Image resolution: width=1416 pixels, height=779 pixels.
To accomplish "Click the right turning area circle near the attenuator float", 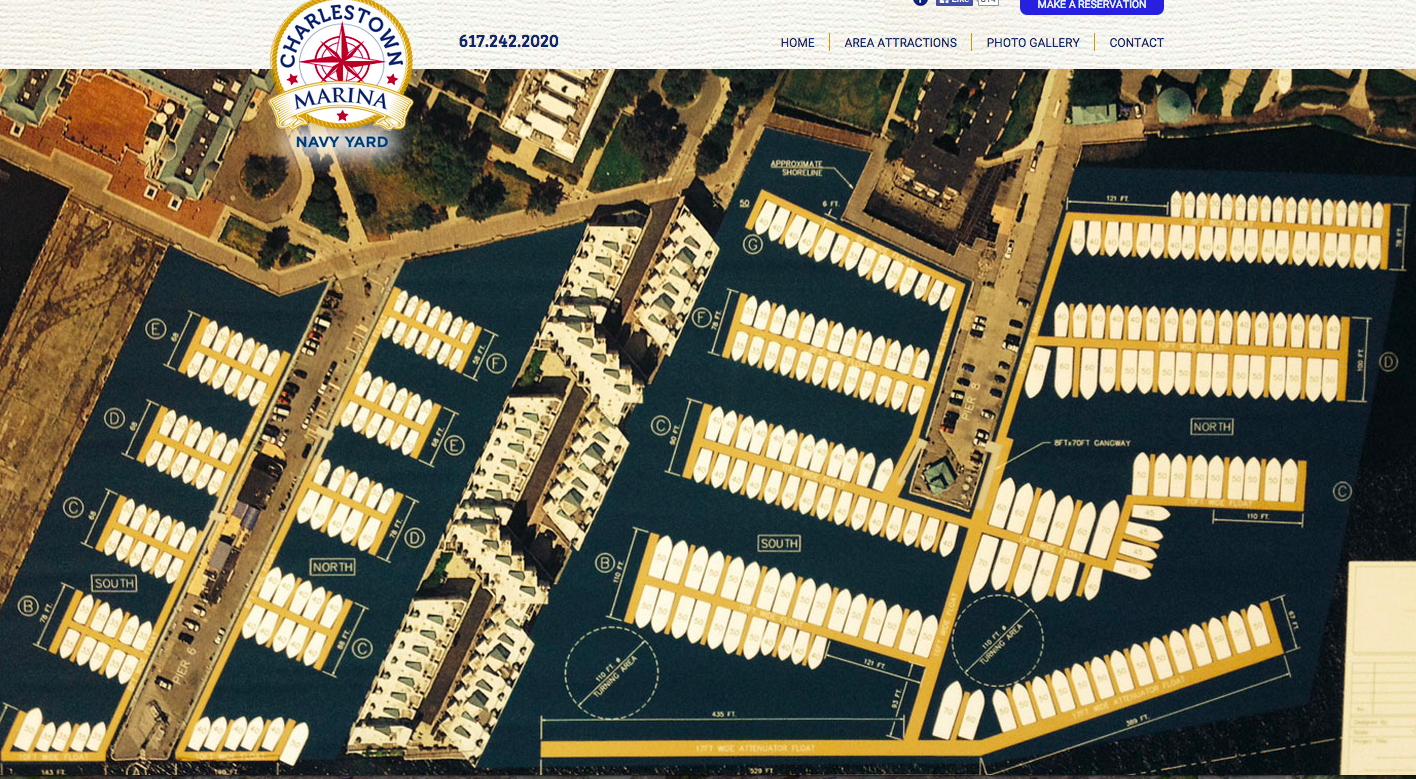I will point(996,642).
